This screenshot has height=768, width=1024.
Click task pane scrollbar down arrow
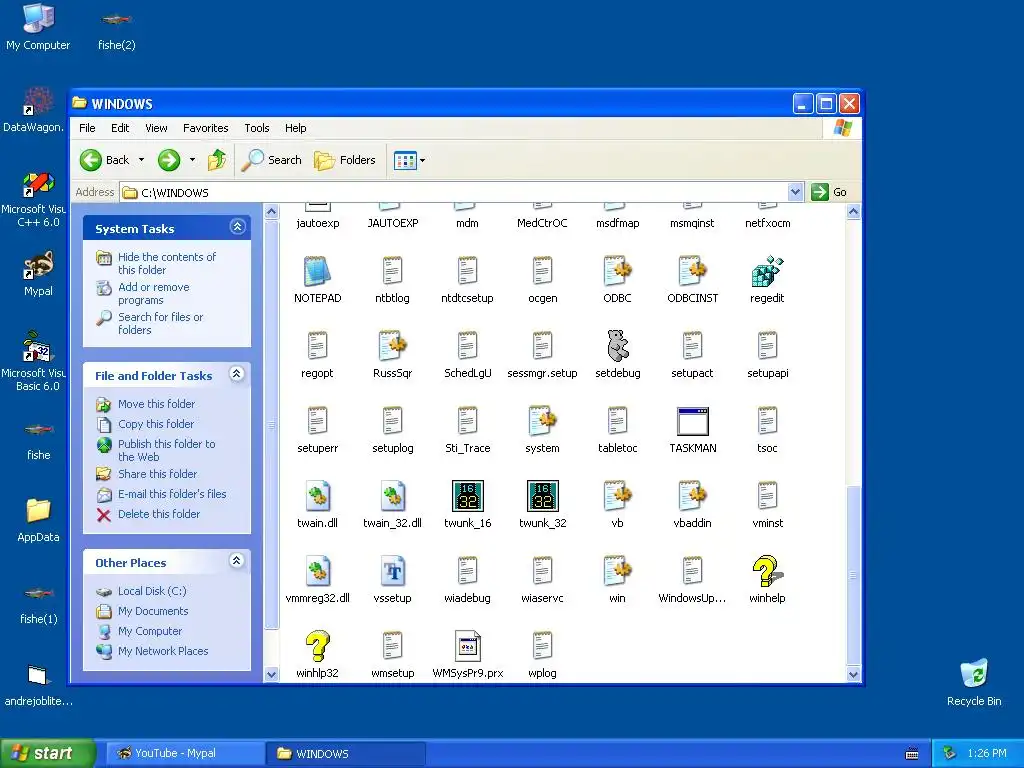click(272, 674)
